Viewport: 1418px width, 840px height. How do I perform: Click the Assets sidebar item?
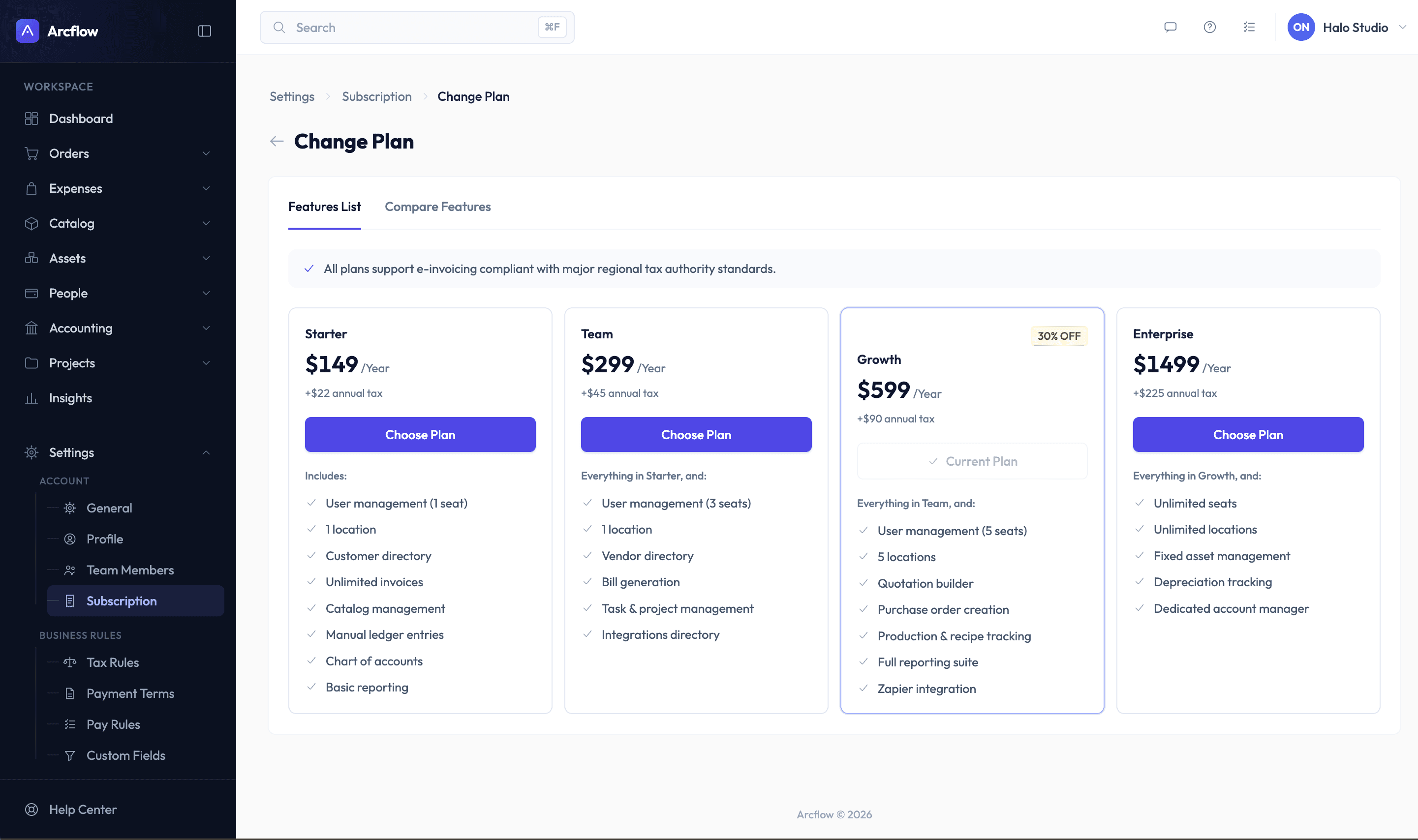118,258
